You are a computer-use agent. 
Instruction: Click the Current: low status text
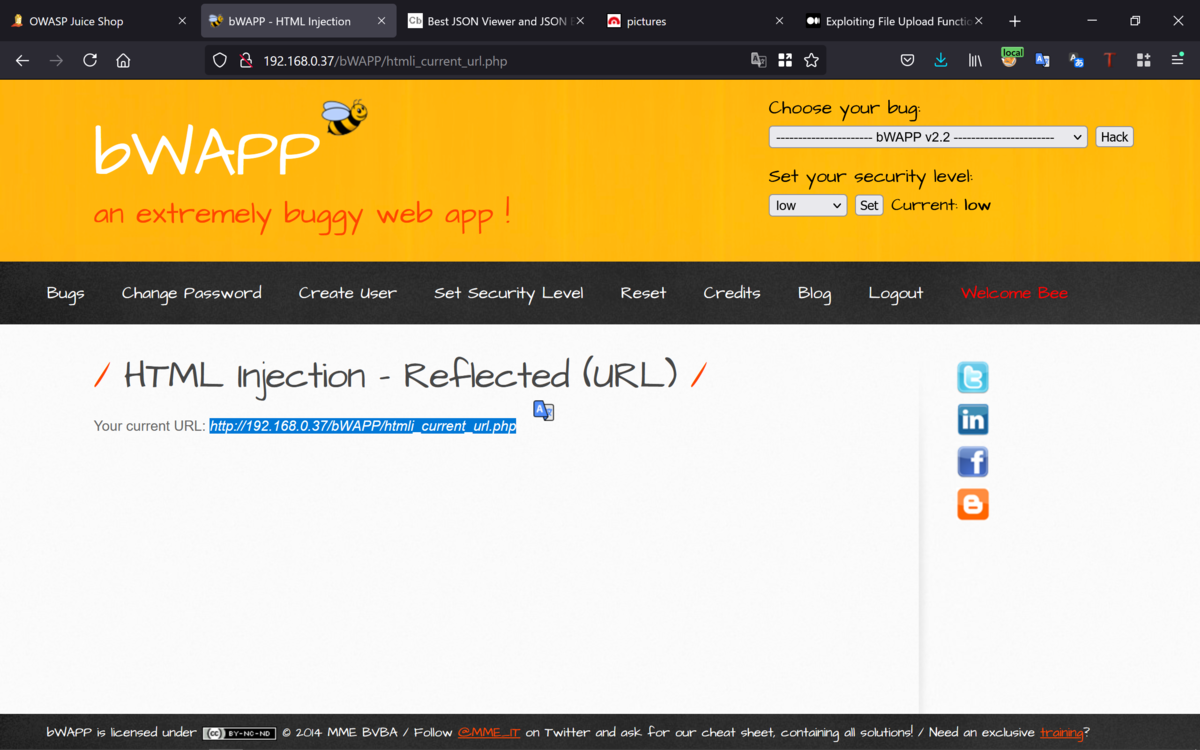point(941,205)
